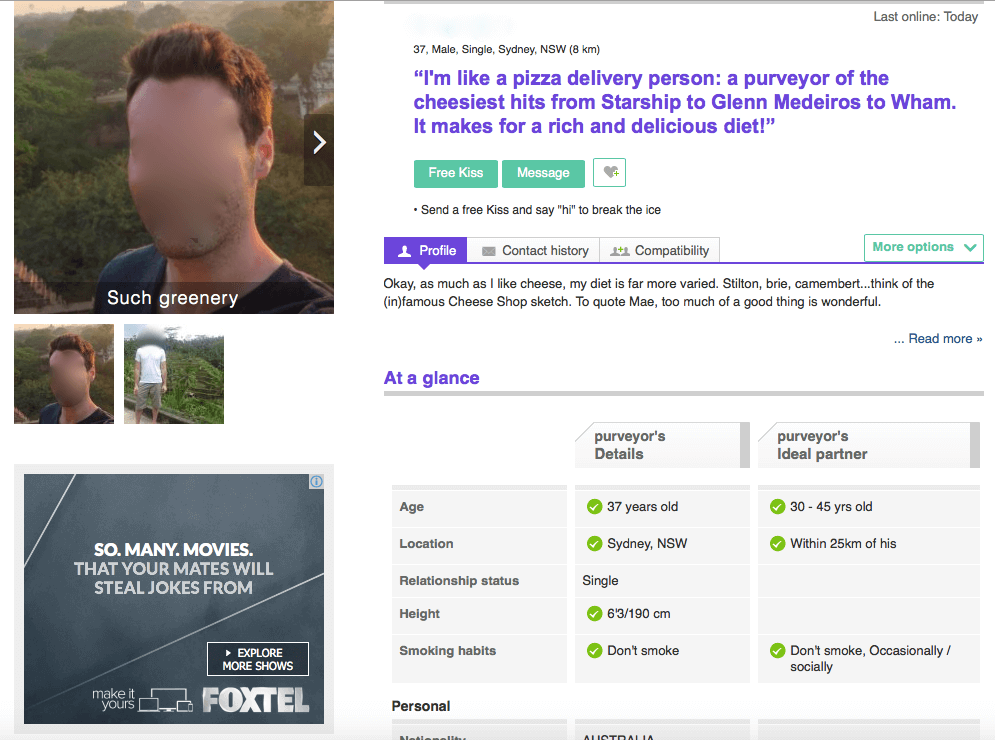The image size is (995, 740).
Task: Click the green check icon beside 37 years old
Action: [594, 507]
